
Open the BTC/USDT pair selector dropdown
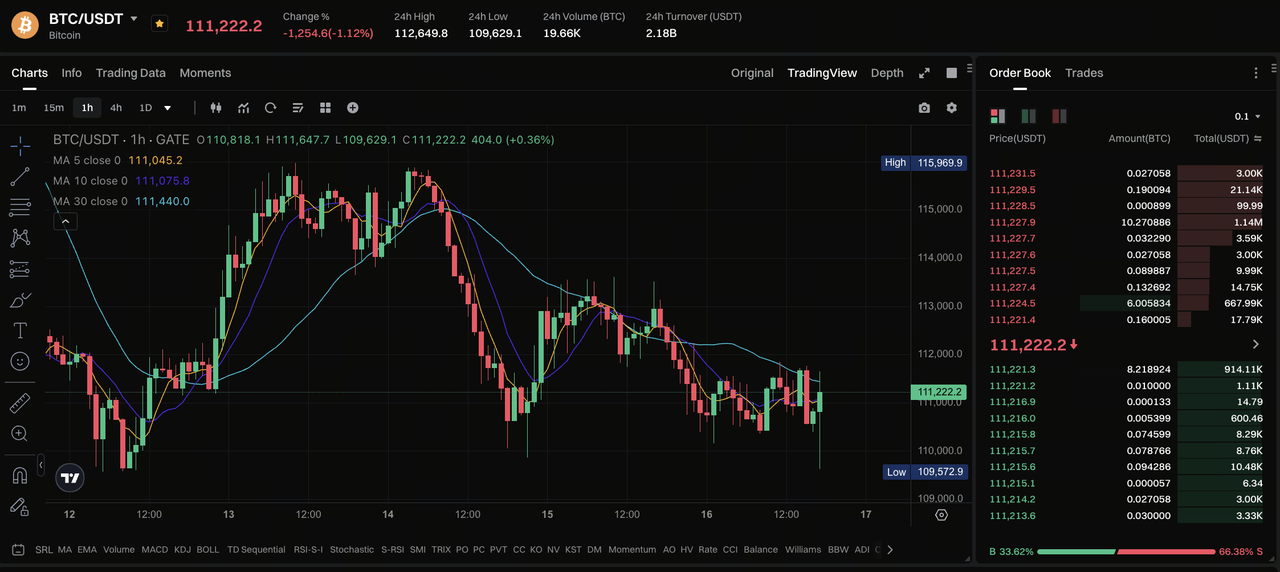[x=134, y=19]
